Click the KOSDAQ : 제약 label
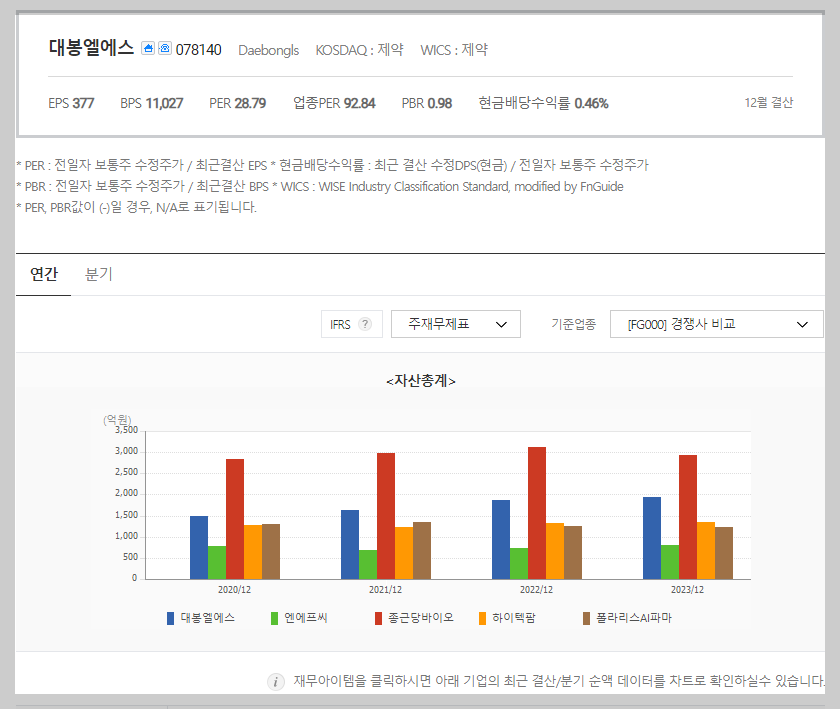This screenshot has width=840, height=709. coord(359,50)
